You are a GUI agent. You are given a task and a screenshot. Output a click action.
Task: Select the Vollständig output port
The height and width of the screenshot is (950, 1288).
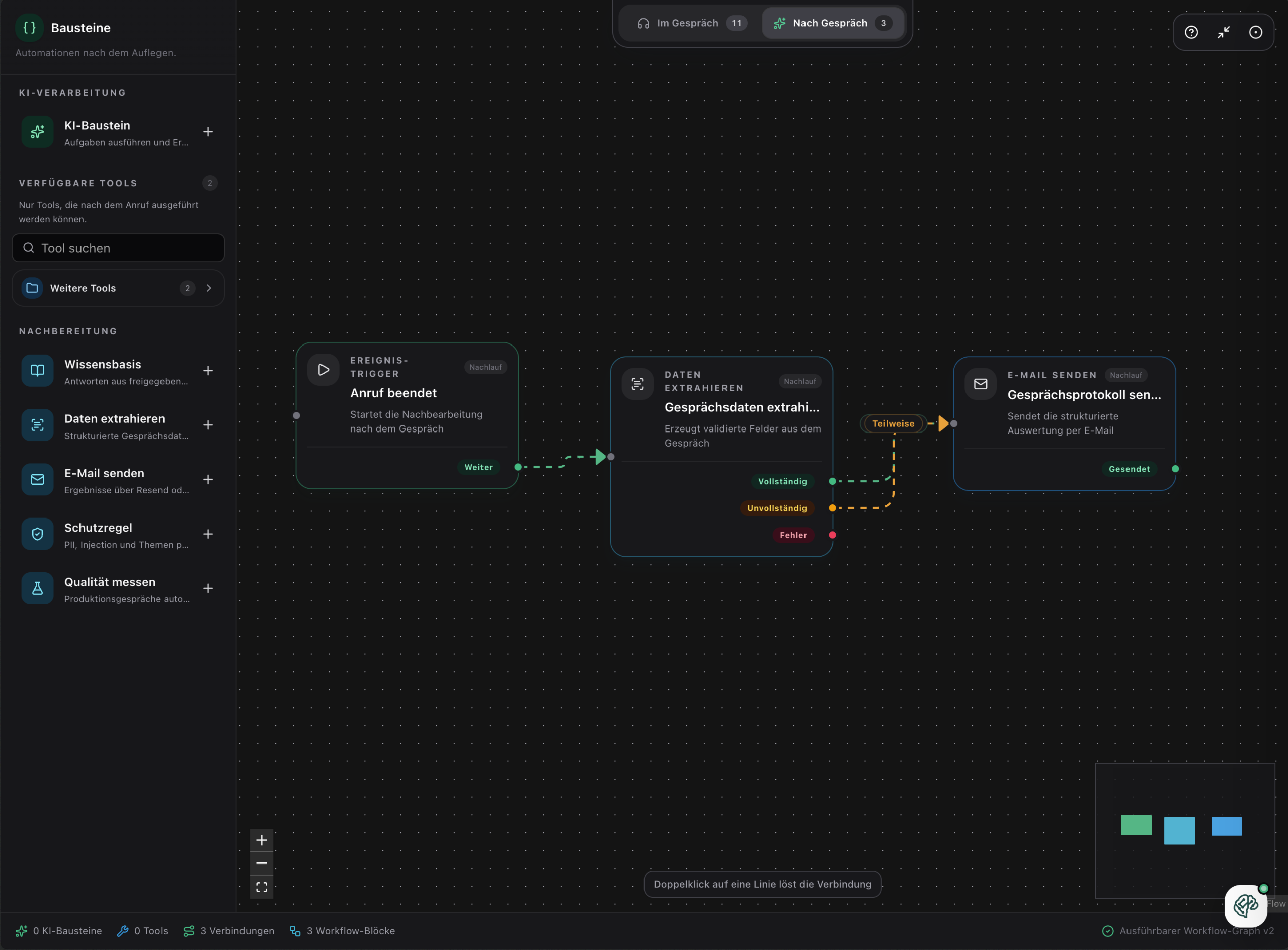click(x=832, y=481)
